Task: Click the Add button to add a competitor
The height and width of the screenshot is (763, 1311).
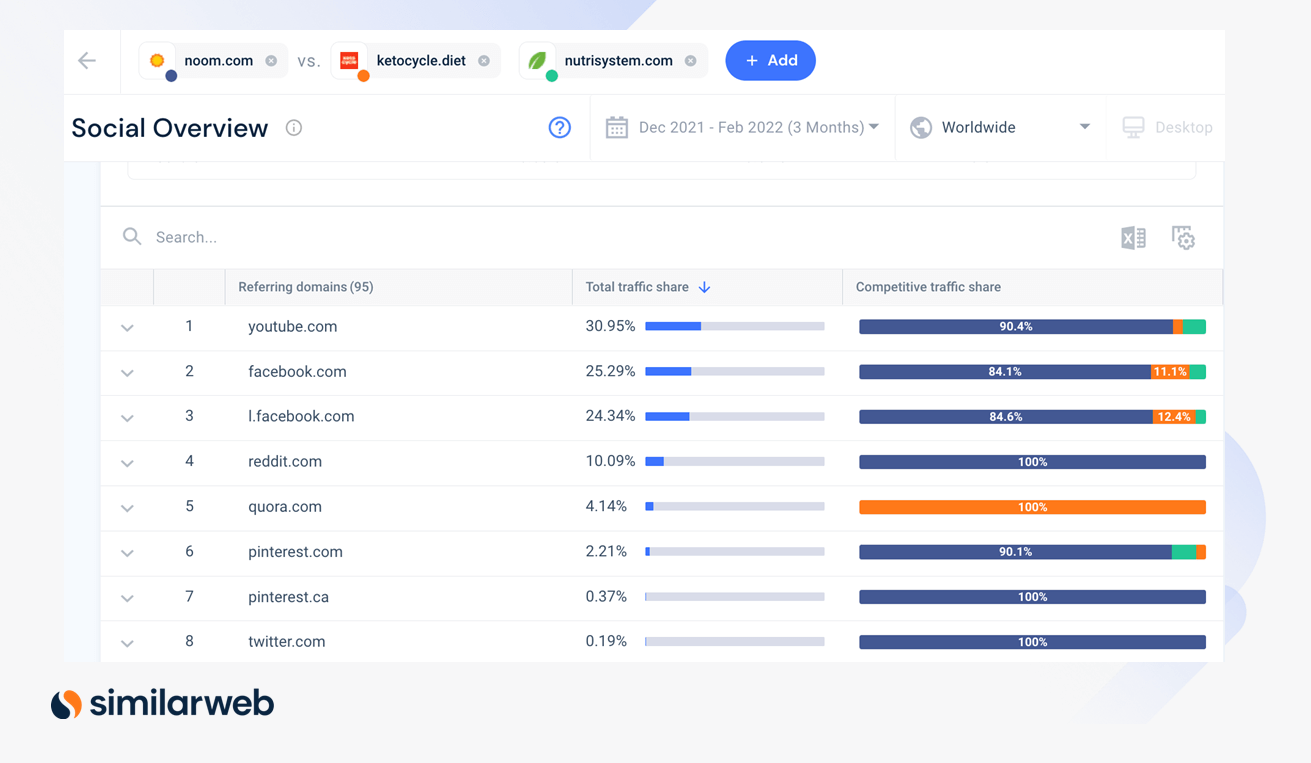Action: click(770, 60)
